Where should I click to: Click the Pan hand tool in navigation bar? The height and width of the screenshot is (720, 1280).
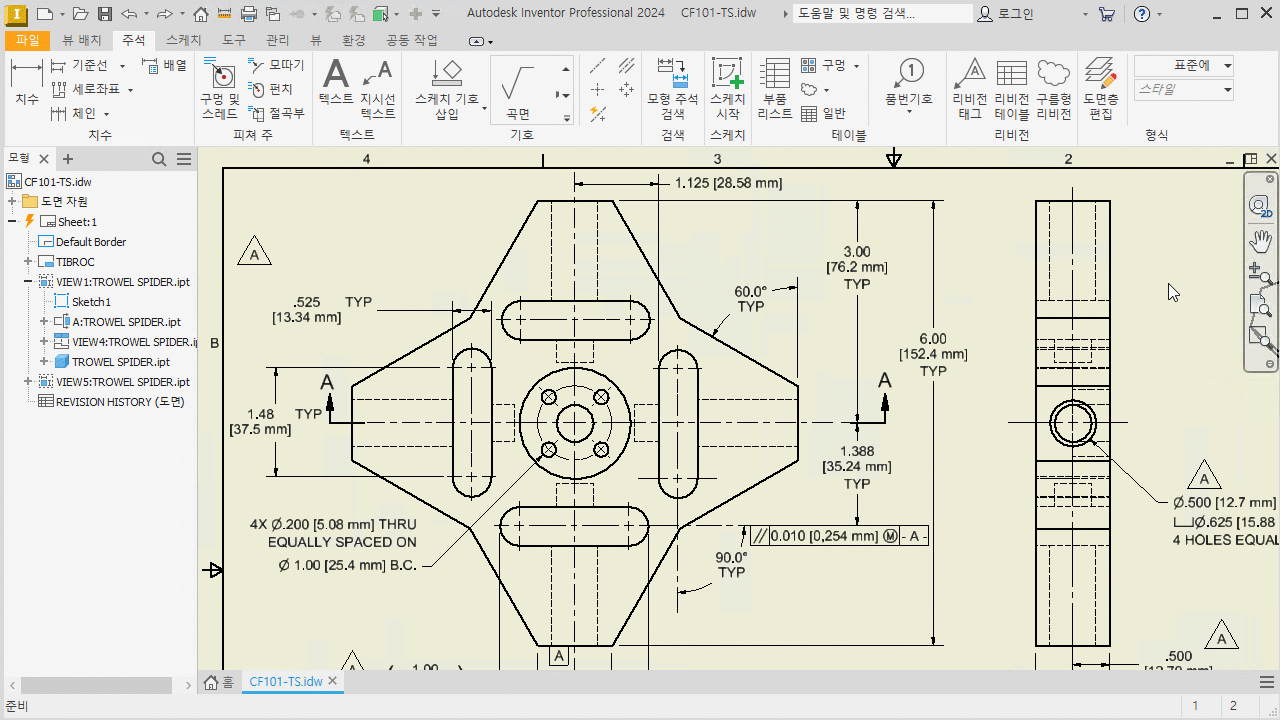(1260, 240)
